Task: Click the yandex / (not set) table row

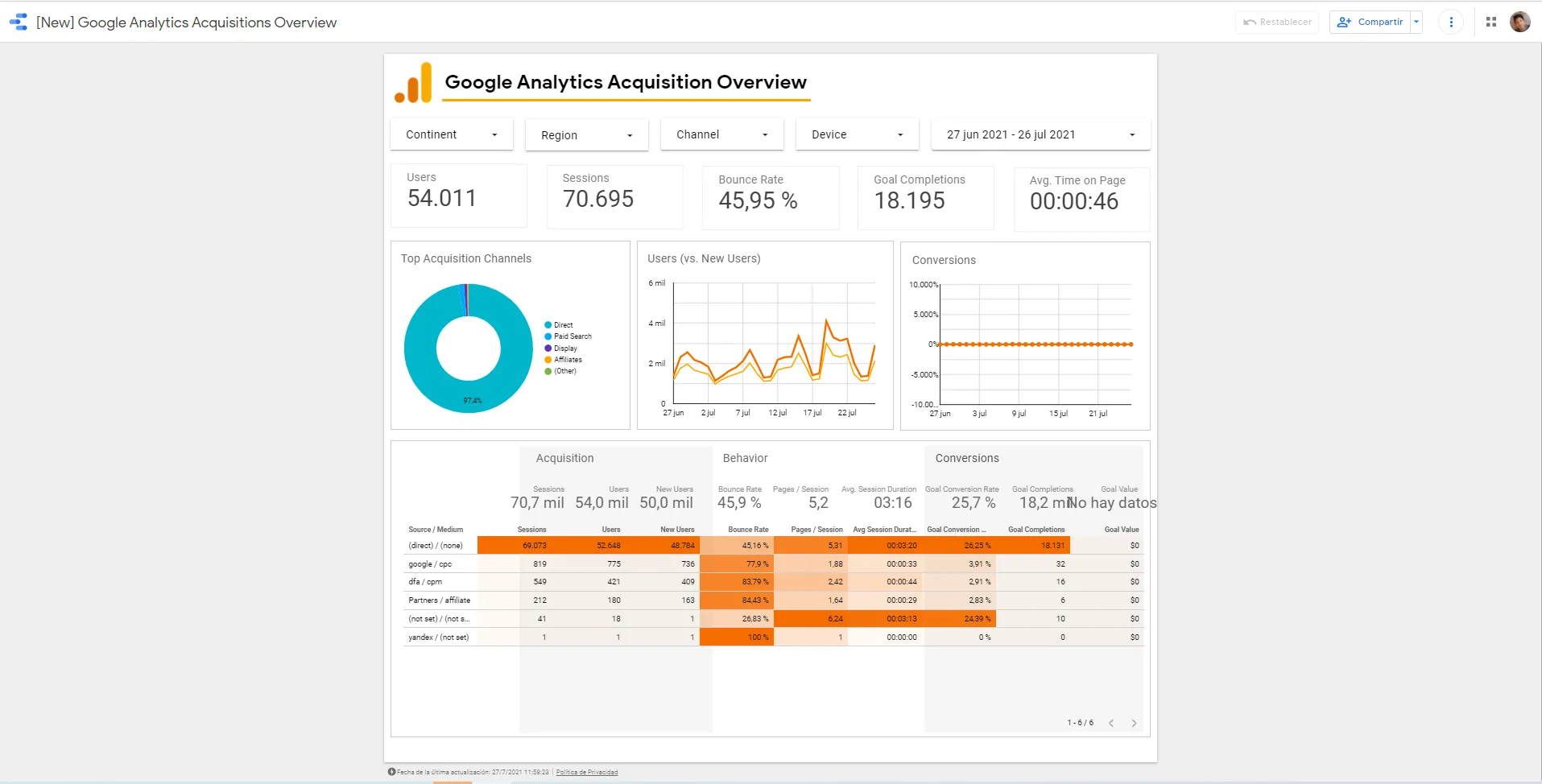Action: (x=773, y=638)
